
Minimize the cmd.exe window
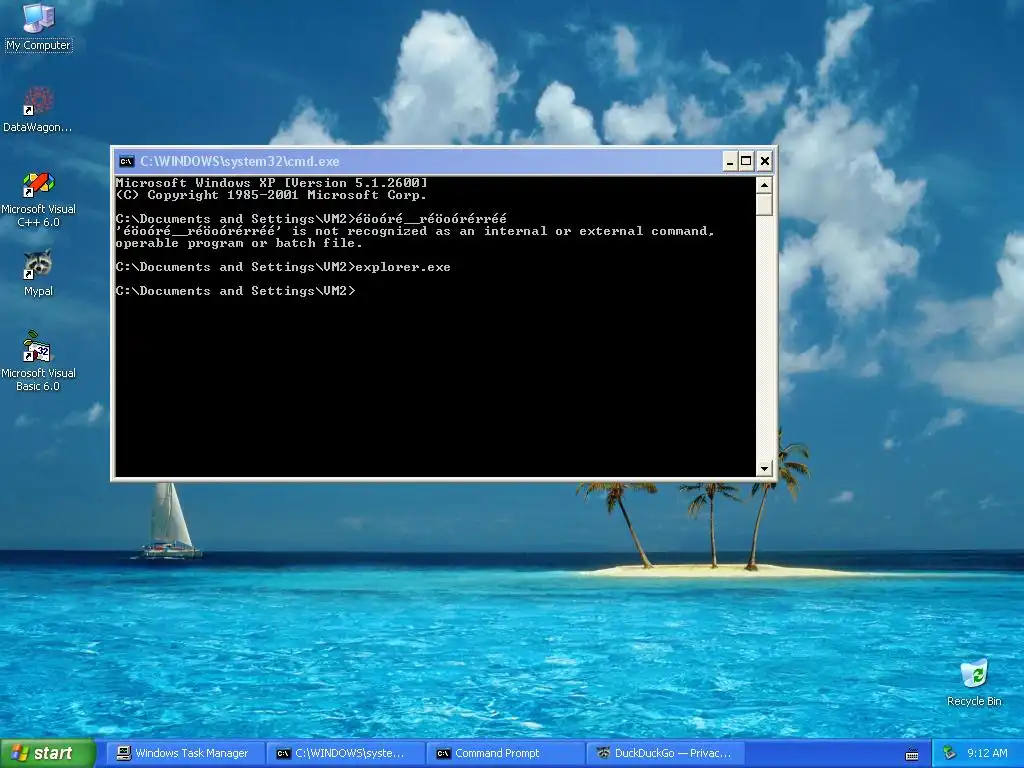pos(729,161)
